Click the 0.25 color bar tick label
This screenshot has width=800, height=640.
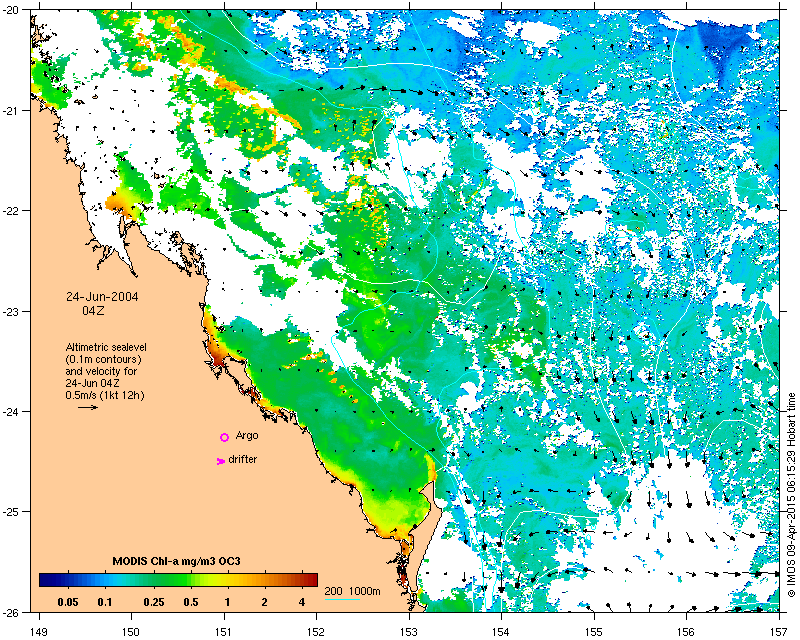tap(154, 602)
